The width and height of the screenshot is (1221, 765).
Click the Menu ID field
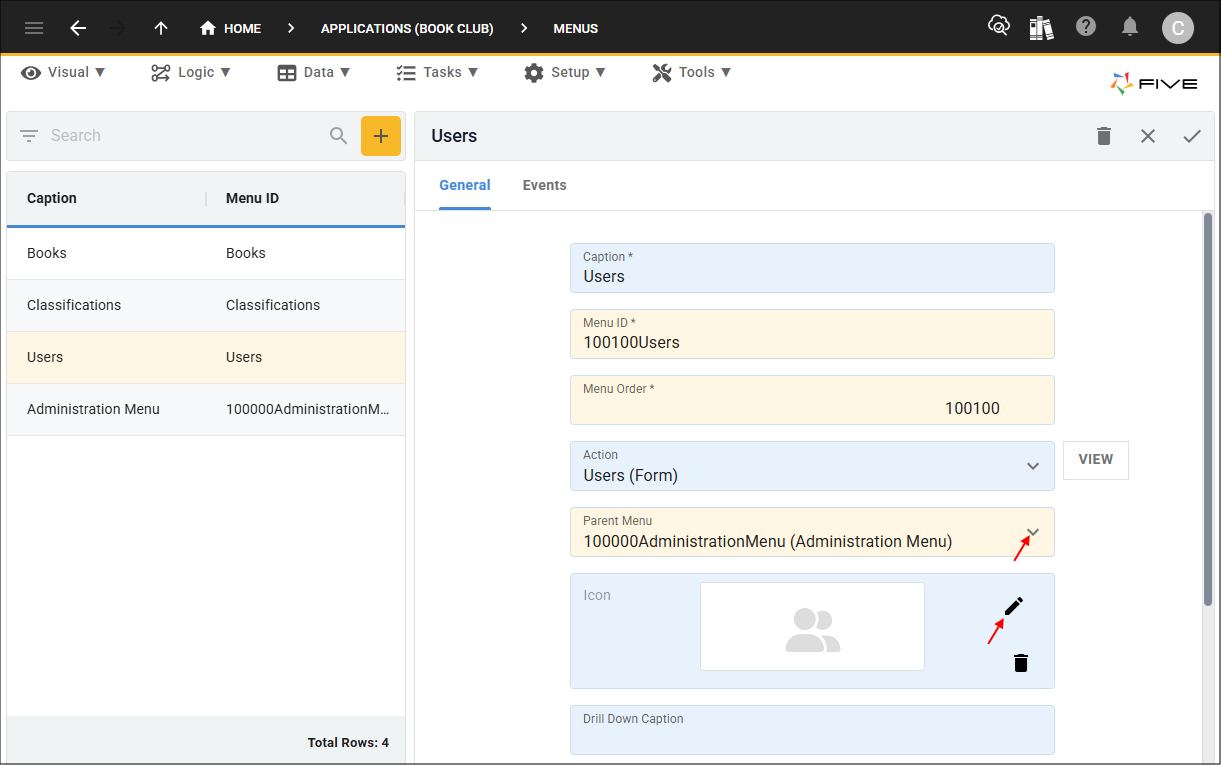tap(812, 334)
